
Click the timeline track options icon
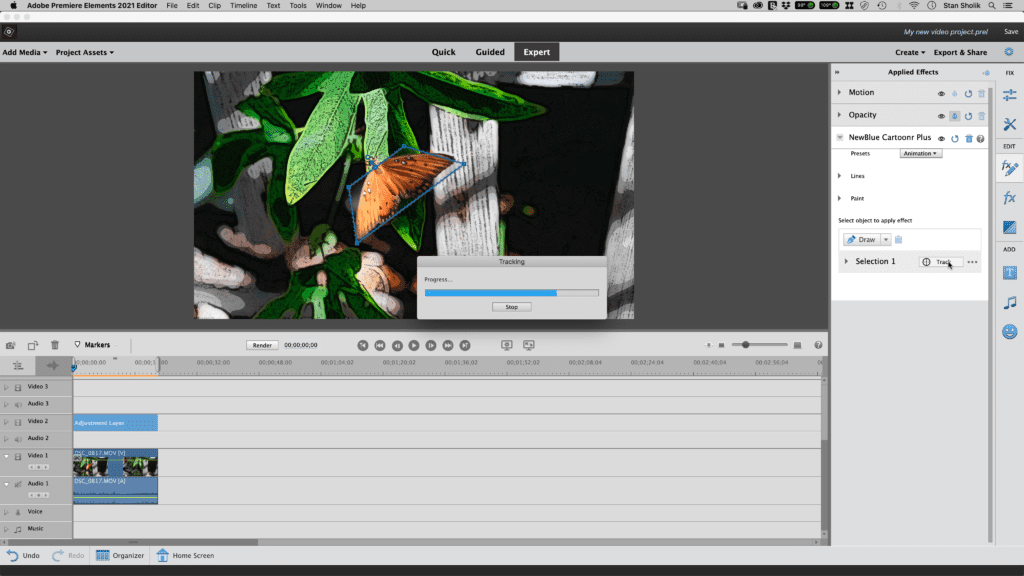coord(18,366)
